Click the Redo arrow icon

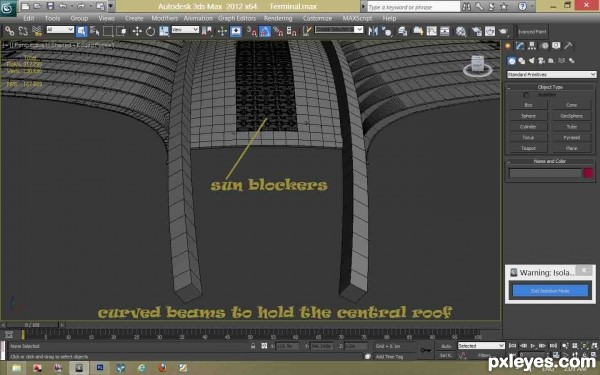pos(81,6)
